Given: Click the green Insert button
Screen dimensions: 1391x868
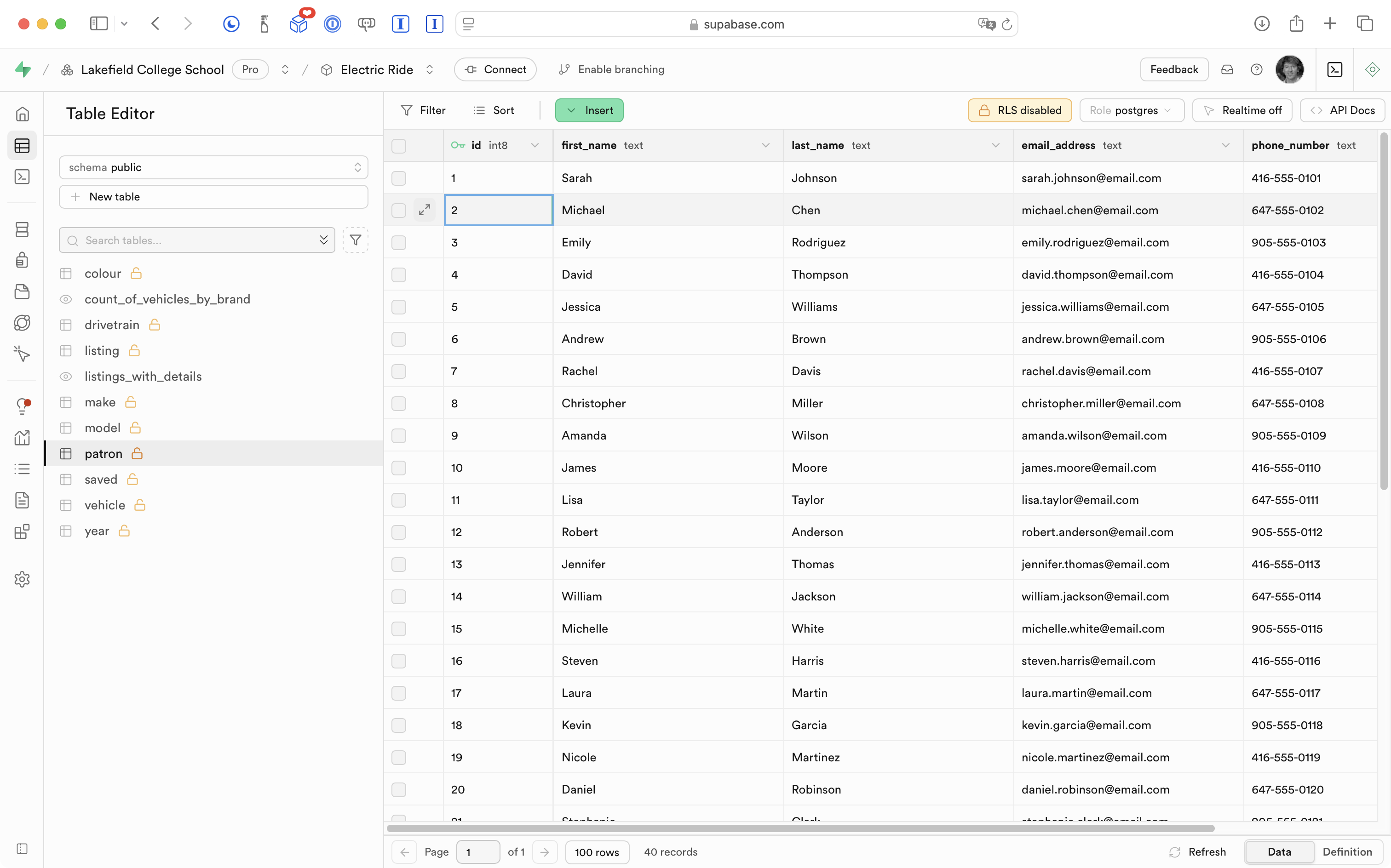Looking at the screenshot, I should (x=589, y=110).
